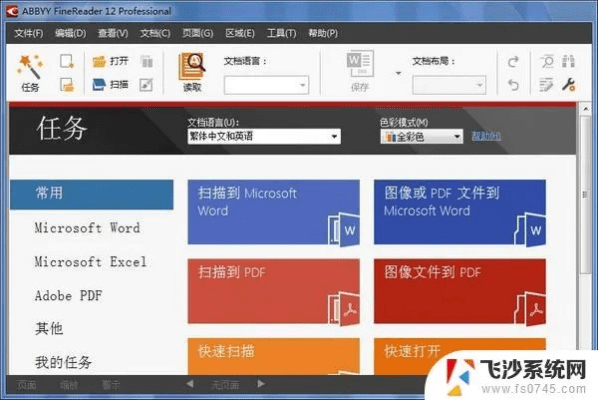The height and width of the screenshot is (400, 598).
Task: Click the save pages icon below new document
Action: 67,85
